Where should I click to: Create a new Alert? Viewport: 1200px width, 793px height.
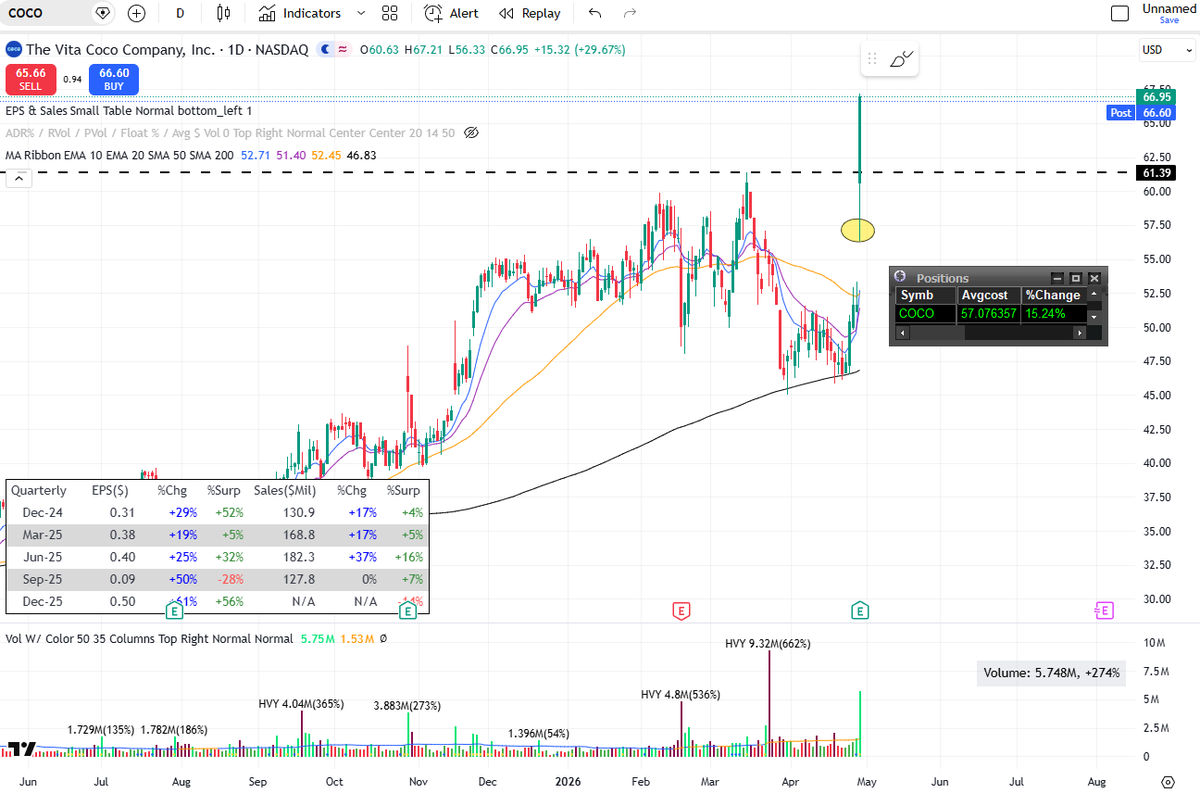(x=451, y=13)
